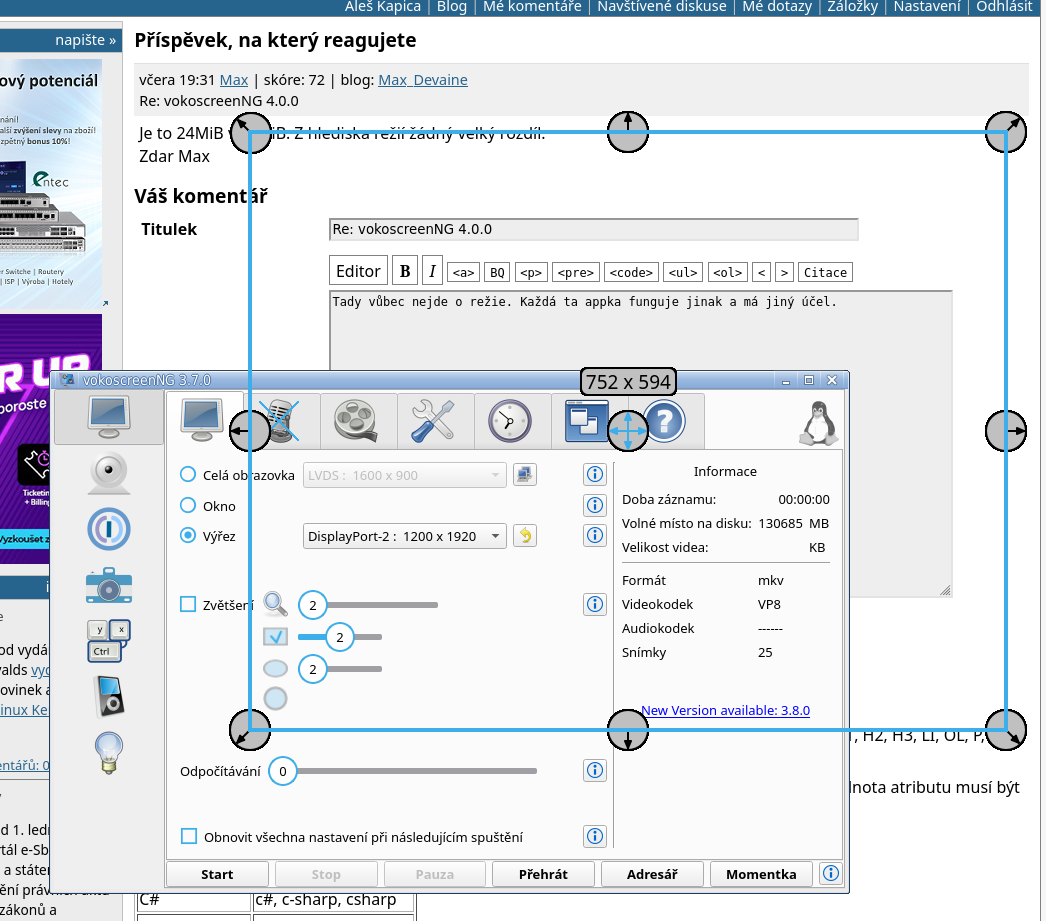Click the Tux penguin icon
The image size is (1046, 921).
(818, 423)
